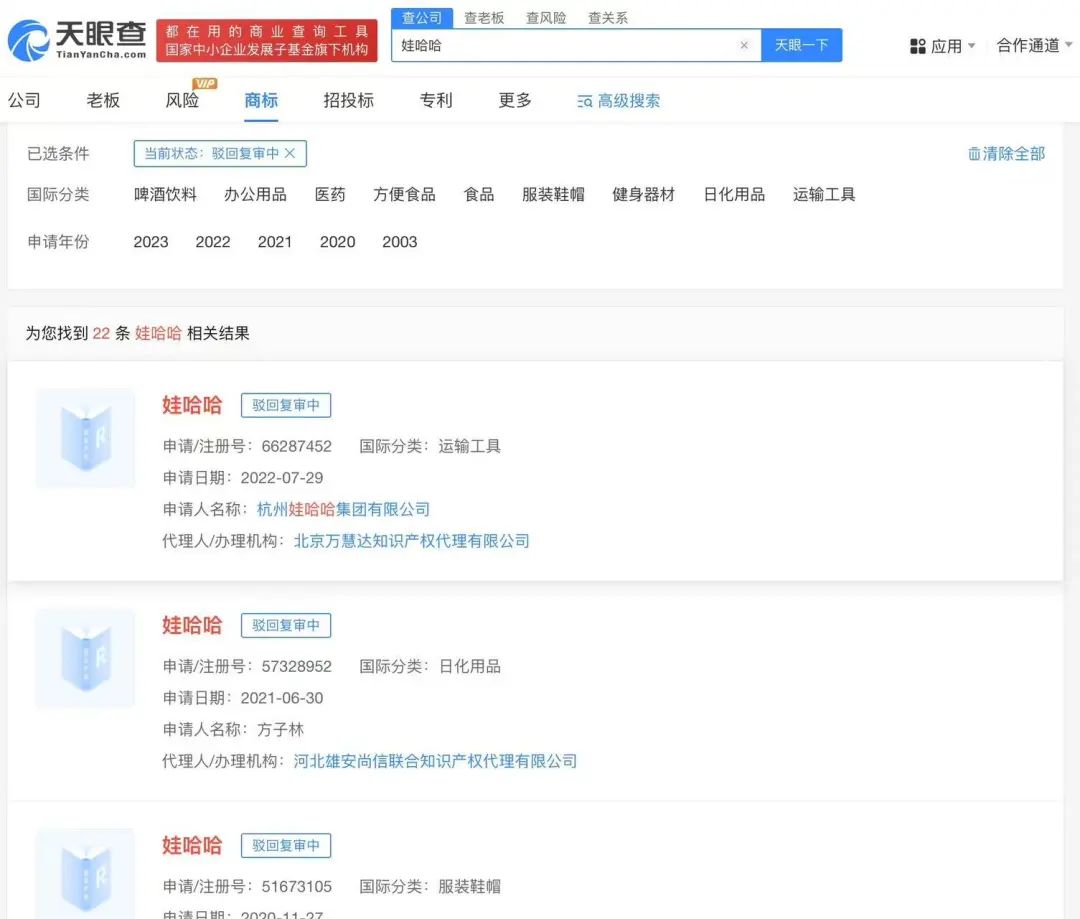Screen dimensions: 1080x919
Task: Select the 查关系 search tab
Action: tap(608, 18)
